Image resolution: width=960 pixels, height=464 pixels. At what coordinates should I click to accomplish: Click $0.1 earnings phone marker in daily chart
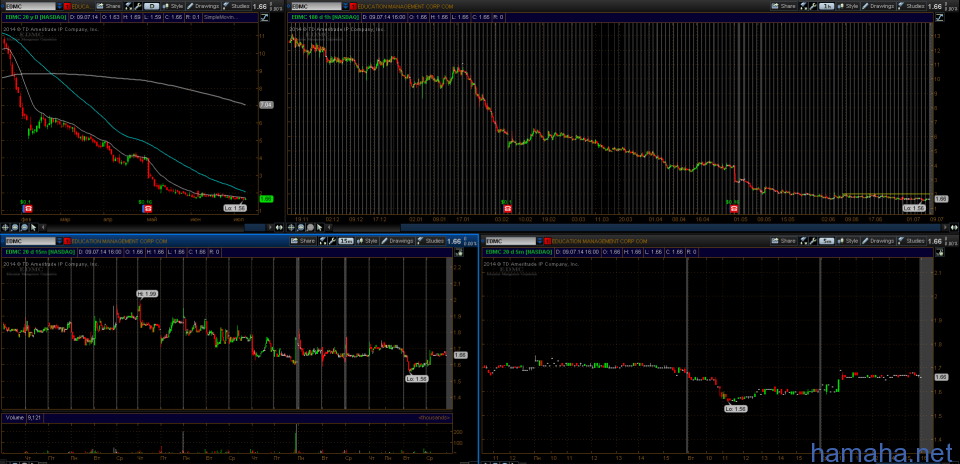28,208
